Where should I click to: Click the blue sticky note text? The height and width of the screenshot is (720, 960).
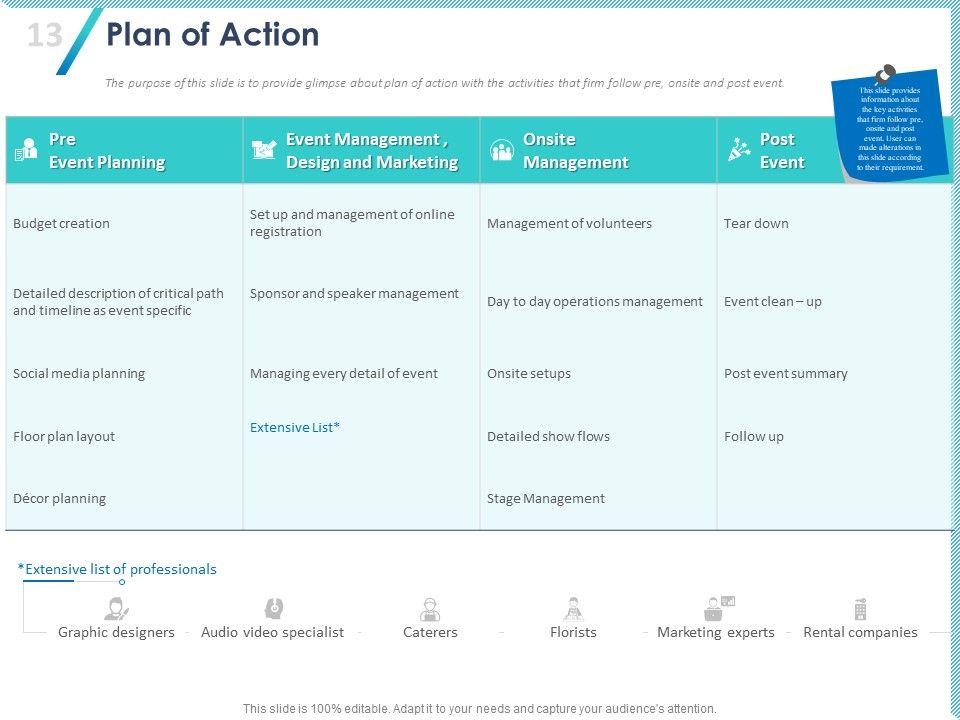pos(889,131)
